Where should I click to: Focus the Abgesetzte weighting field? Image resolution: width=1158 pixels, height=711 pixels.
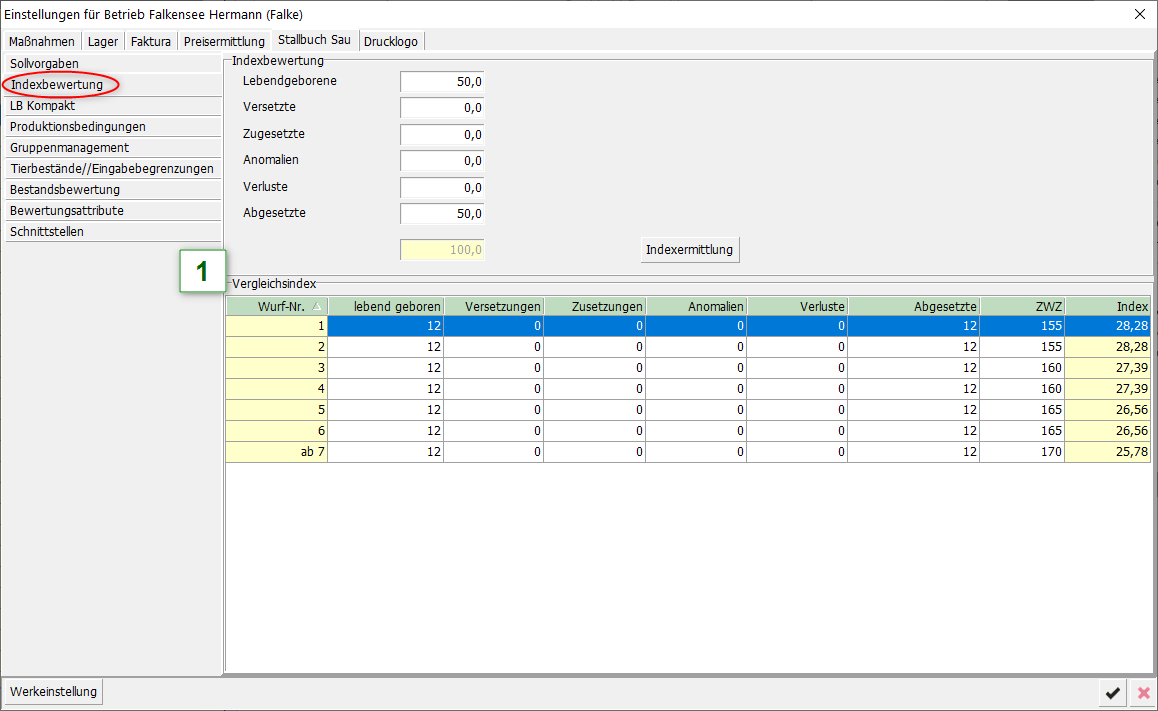tap(441, 213)
